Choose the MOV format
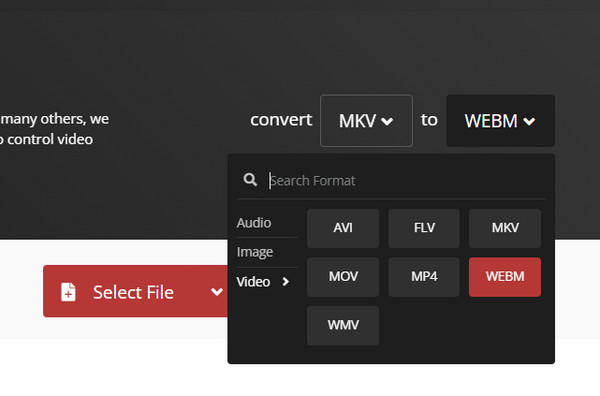 tap(343, 277)
